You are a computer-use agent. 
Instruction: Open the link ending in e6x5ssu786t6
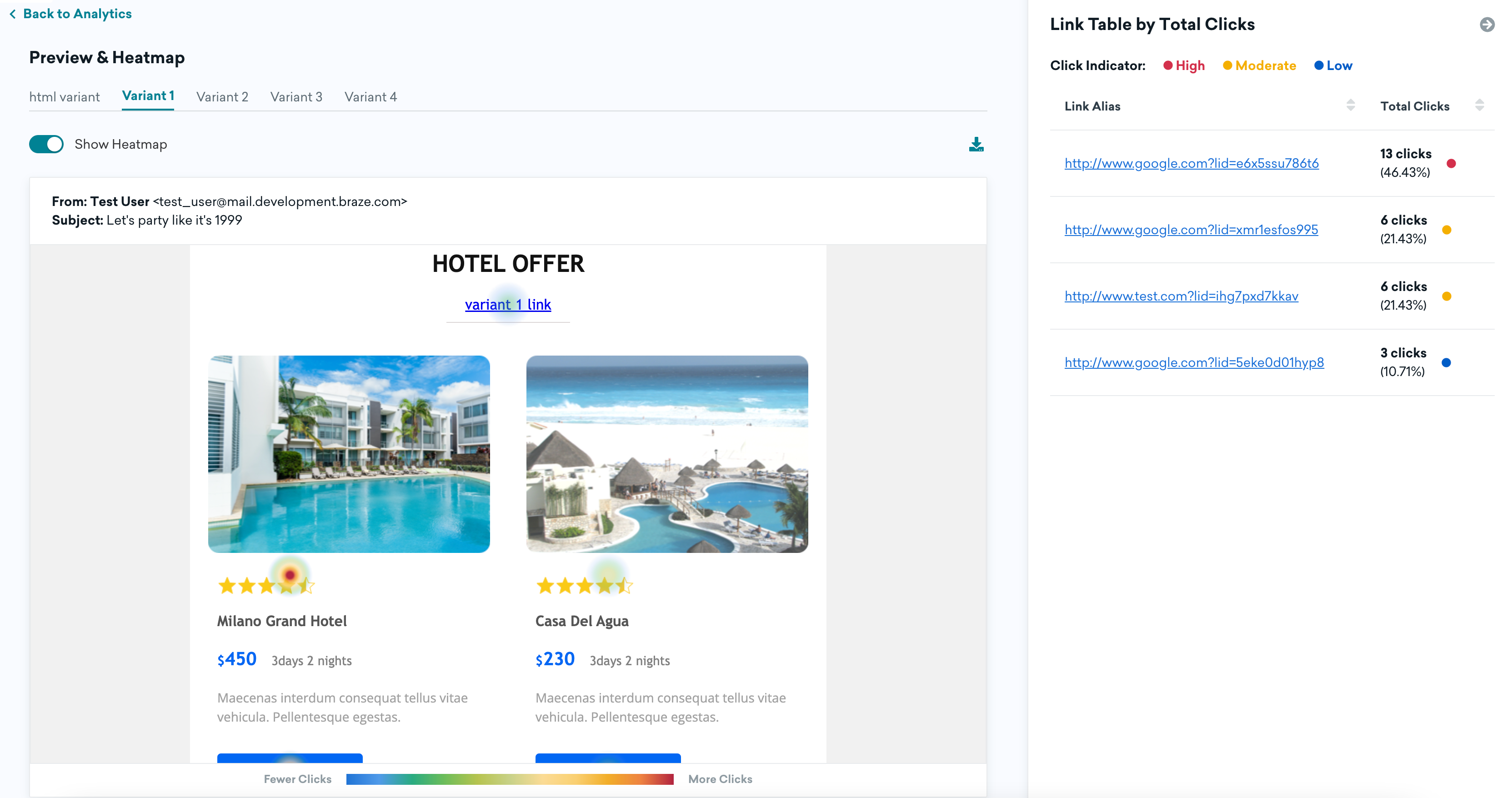[x=1191, y=164]
